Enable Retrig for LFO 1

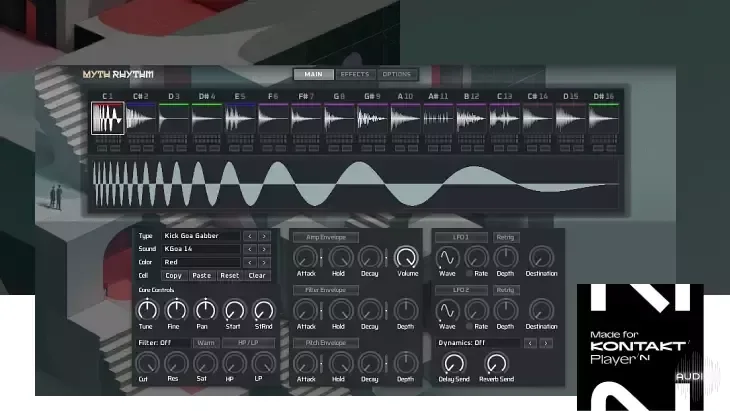pyautogui.click(x=506, y=237)
